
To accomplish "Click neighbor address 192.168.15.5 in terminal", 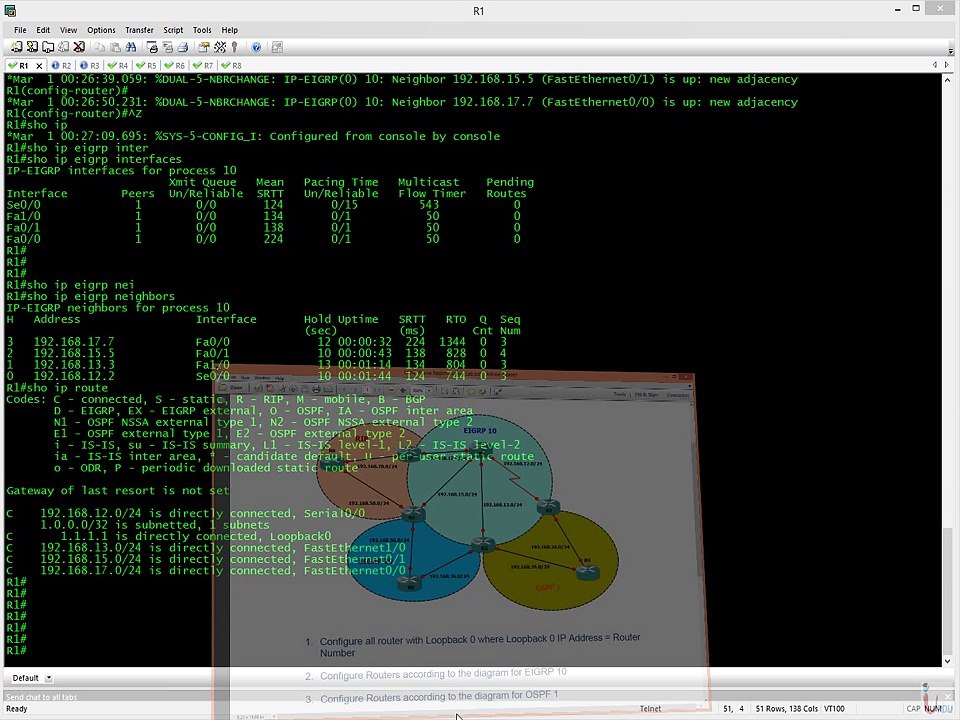I will point(73,353).
